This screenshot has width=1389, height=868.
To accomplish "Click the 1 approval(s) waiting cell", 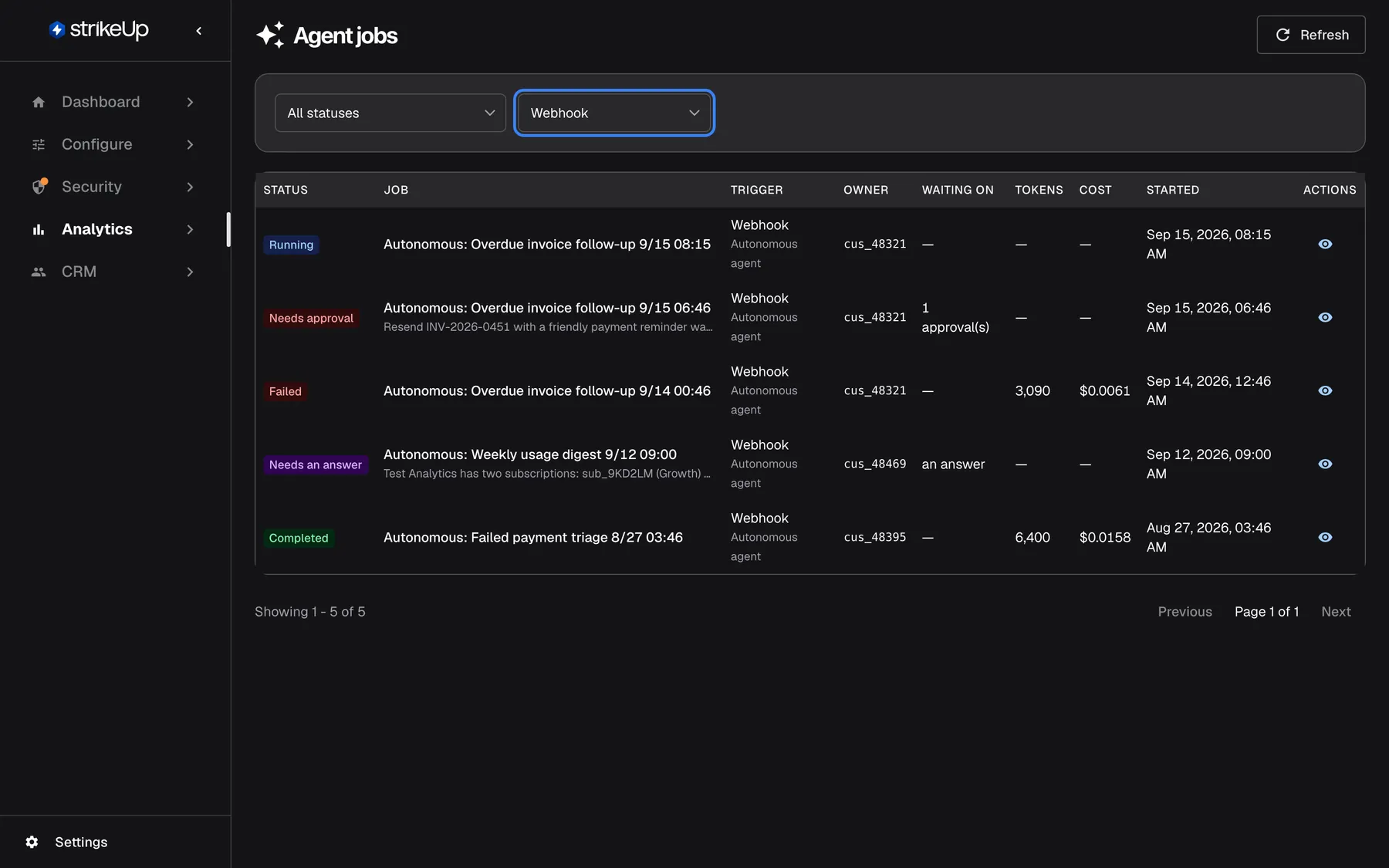I will click(x=955, y=317).
